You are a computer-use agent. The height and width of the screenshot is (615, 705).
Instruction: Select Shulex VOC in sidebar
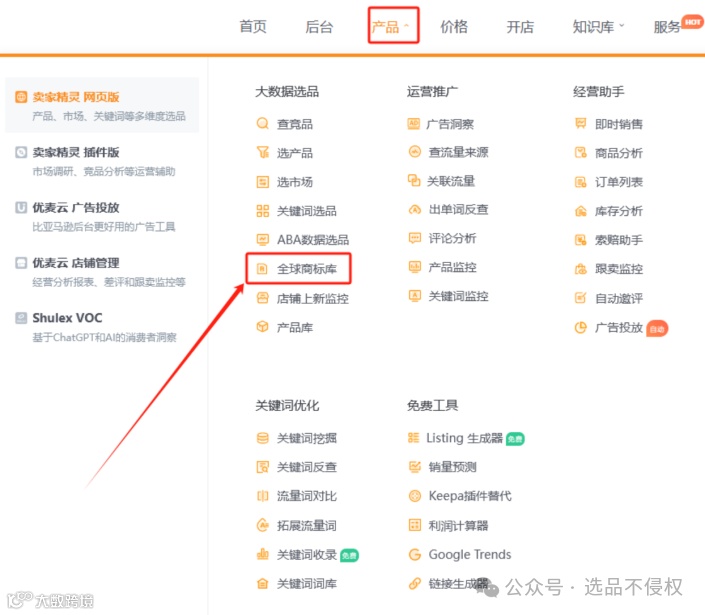102,327
